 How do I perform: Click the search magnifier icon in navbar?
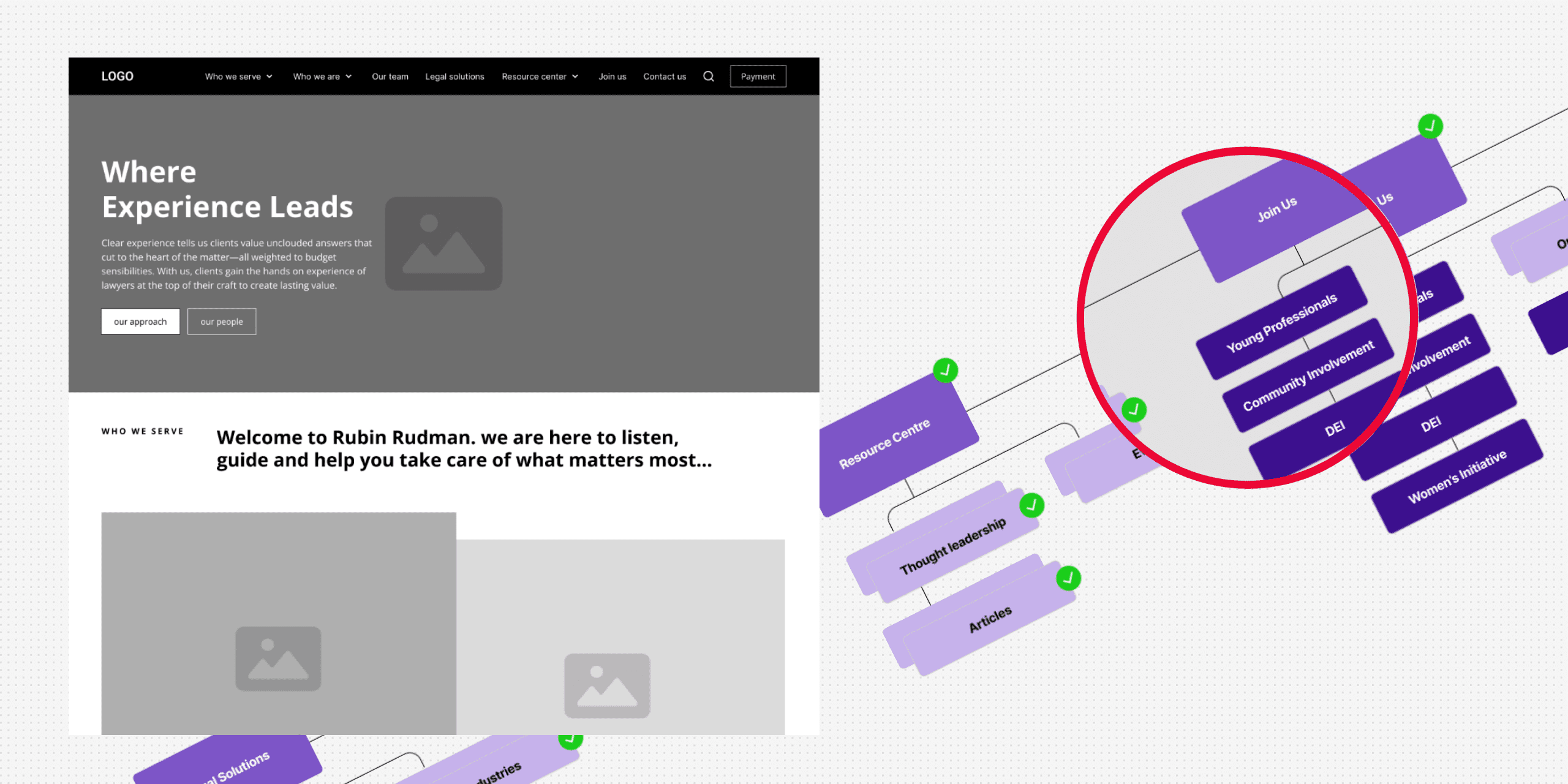click(x=708, y=77)
